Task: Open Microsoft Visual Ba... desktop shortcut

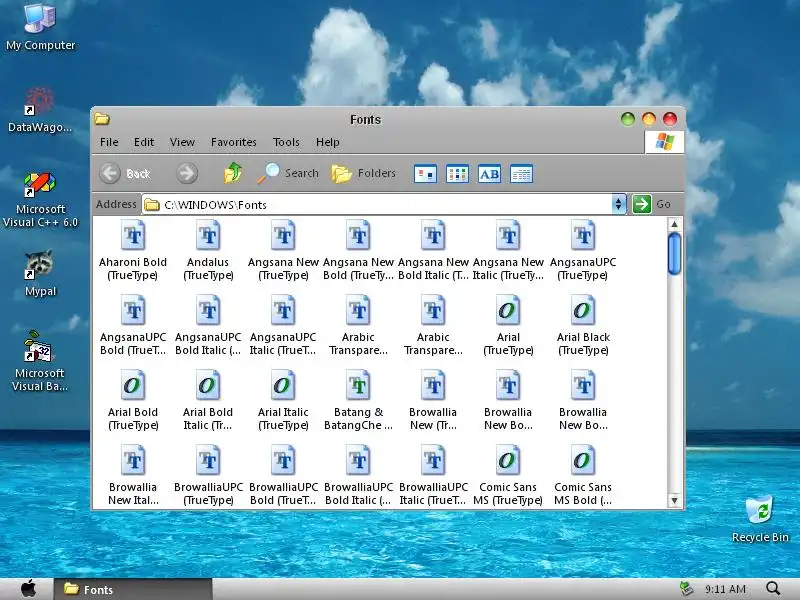Action: click(x=40, y=361)
